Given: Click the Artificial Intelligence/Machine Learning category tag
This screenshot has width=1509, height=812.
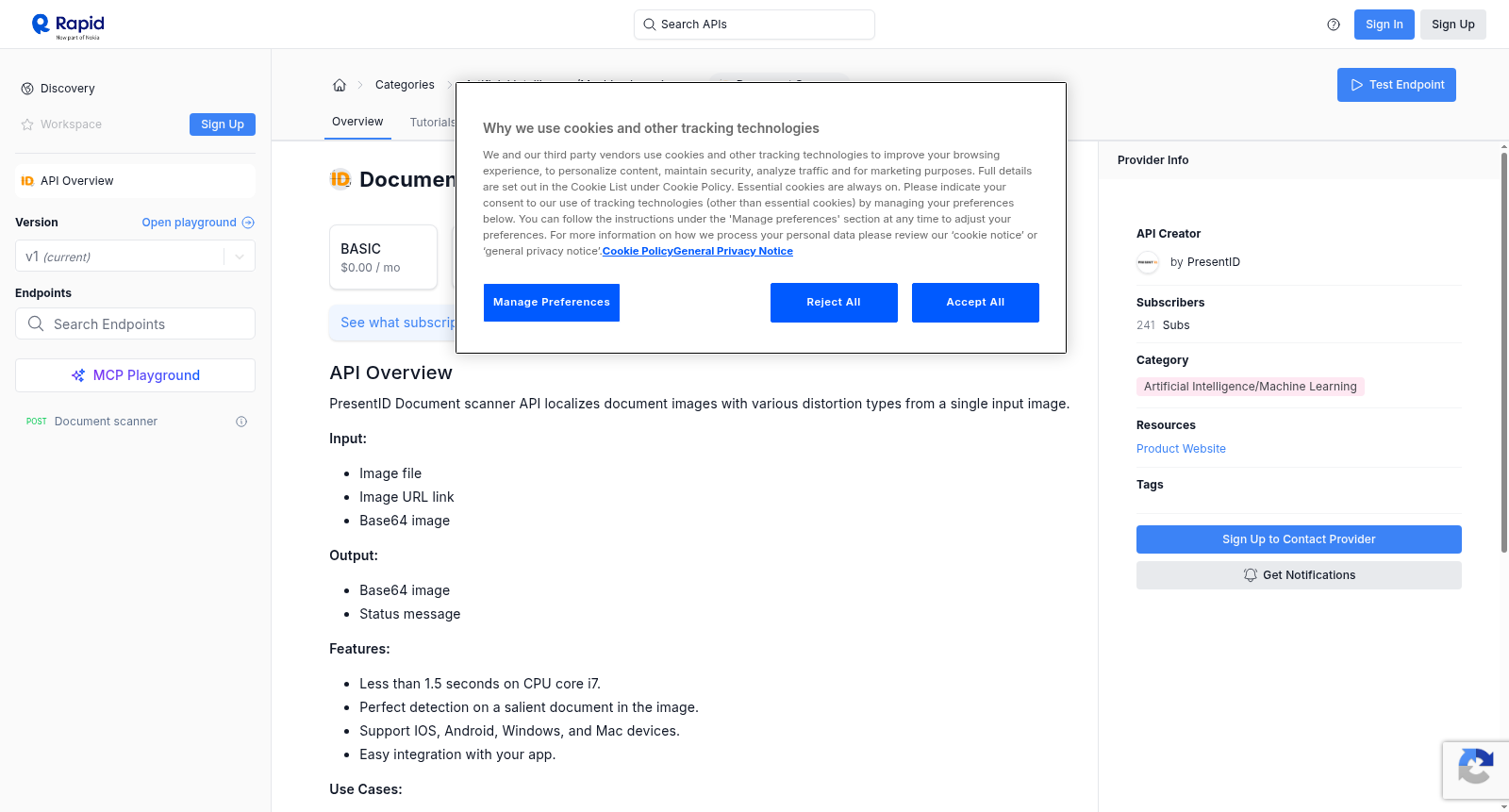Looking at the screenshot, I should point(1251,387).
